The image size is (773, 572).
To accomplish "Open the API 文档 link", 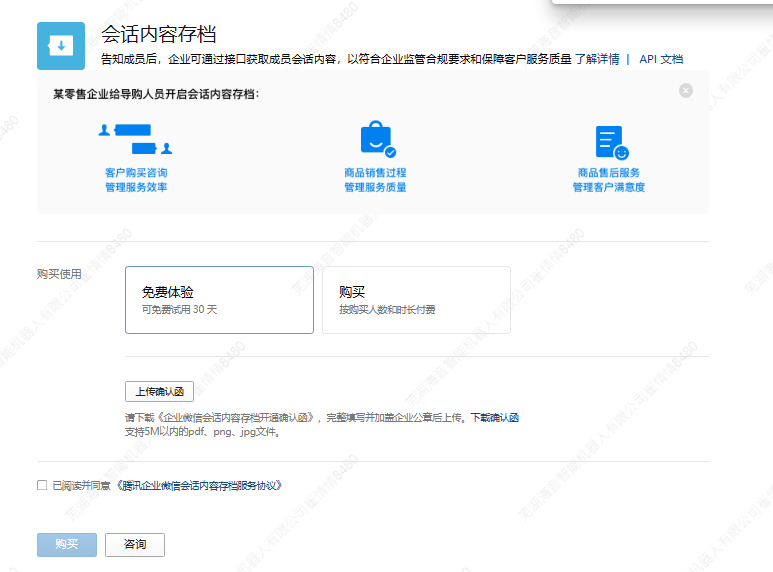I will pos(661,59).
